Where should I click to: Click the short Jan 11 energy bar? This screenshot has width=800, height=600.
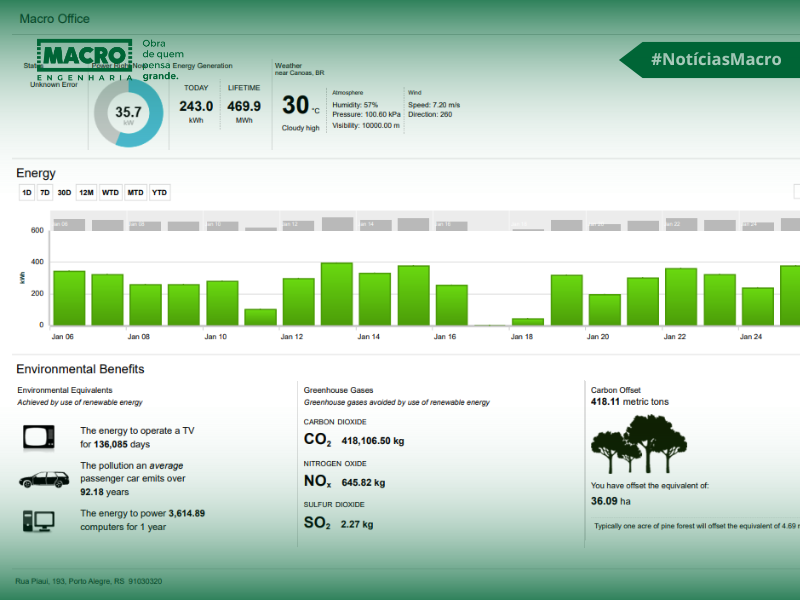pos(260,317)
